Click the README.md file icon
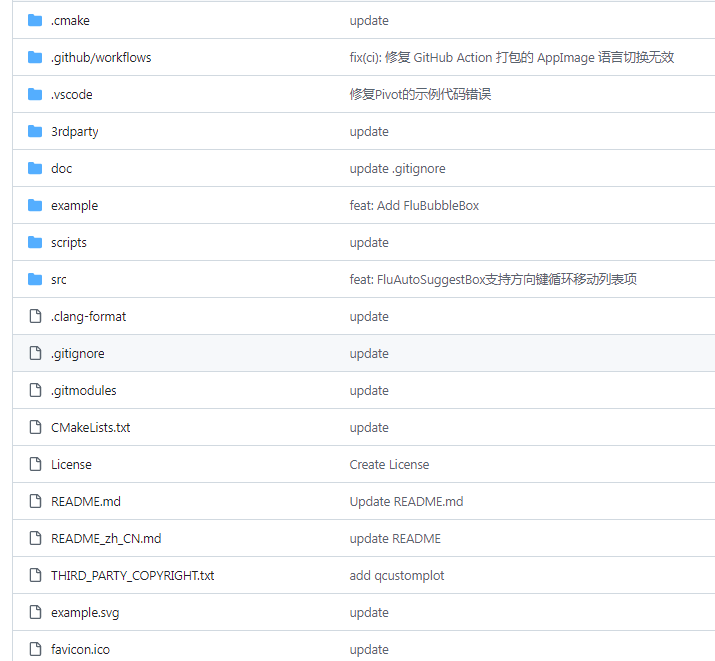The width and height of the screenshot is (715, 661). tap(35, 501)
